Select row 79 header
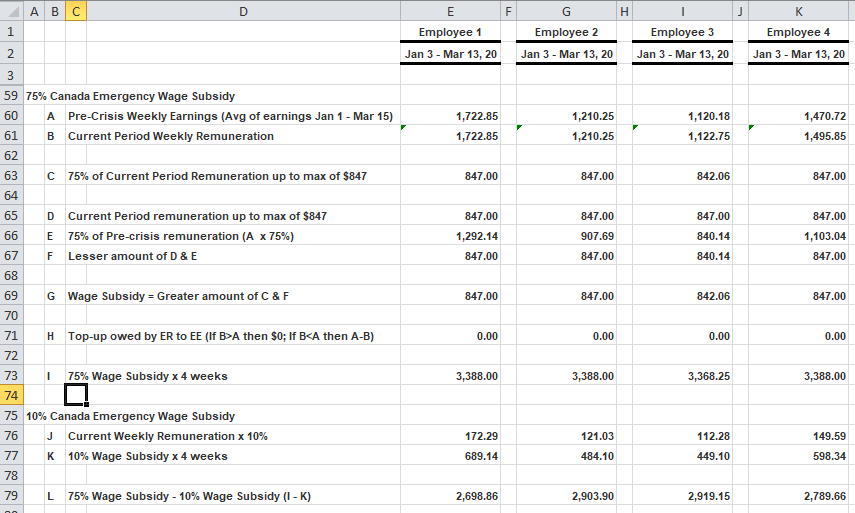This screenshot has width=855, height=513. pyautogui.click(x=11, y=496)
